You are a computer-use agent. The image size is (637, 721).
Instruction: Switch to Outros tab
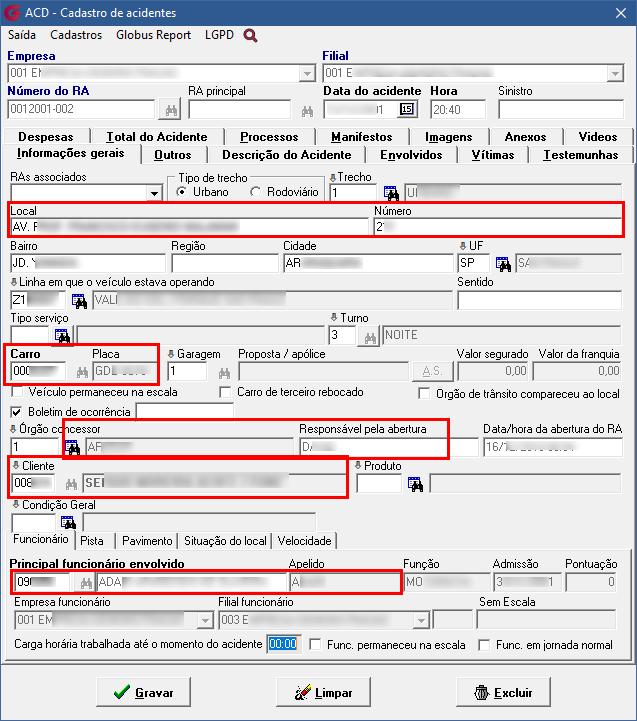172,155
